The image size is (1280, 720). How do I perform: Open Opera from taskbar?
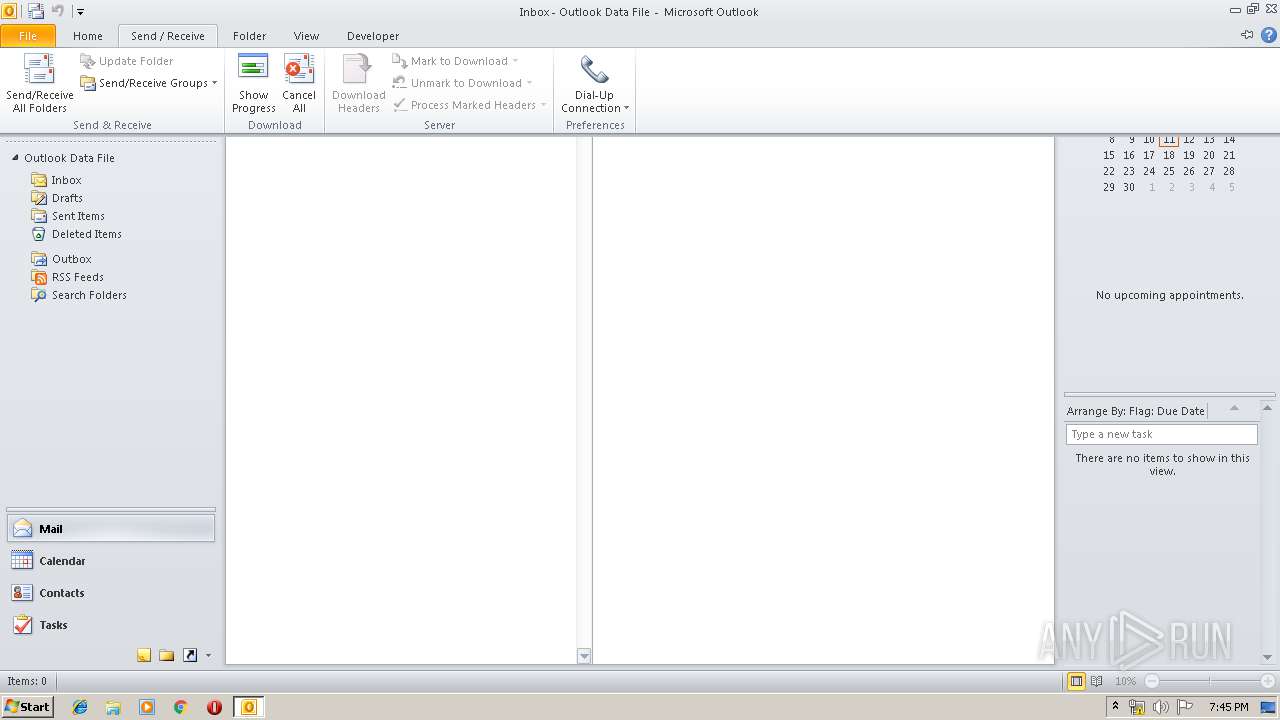click(x=214, y=707)
